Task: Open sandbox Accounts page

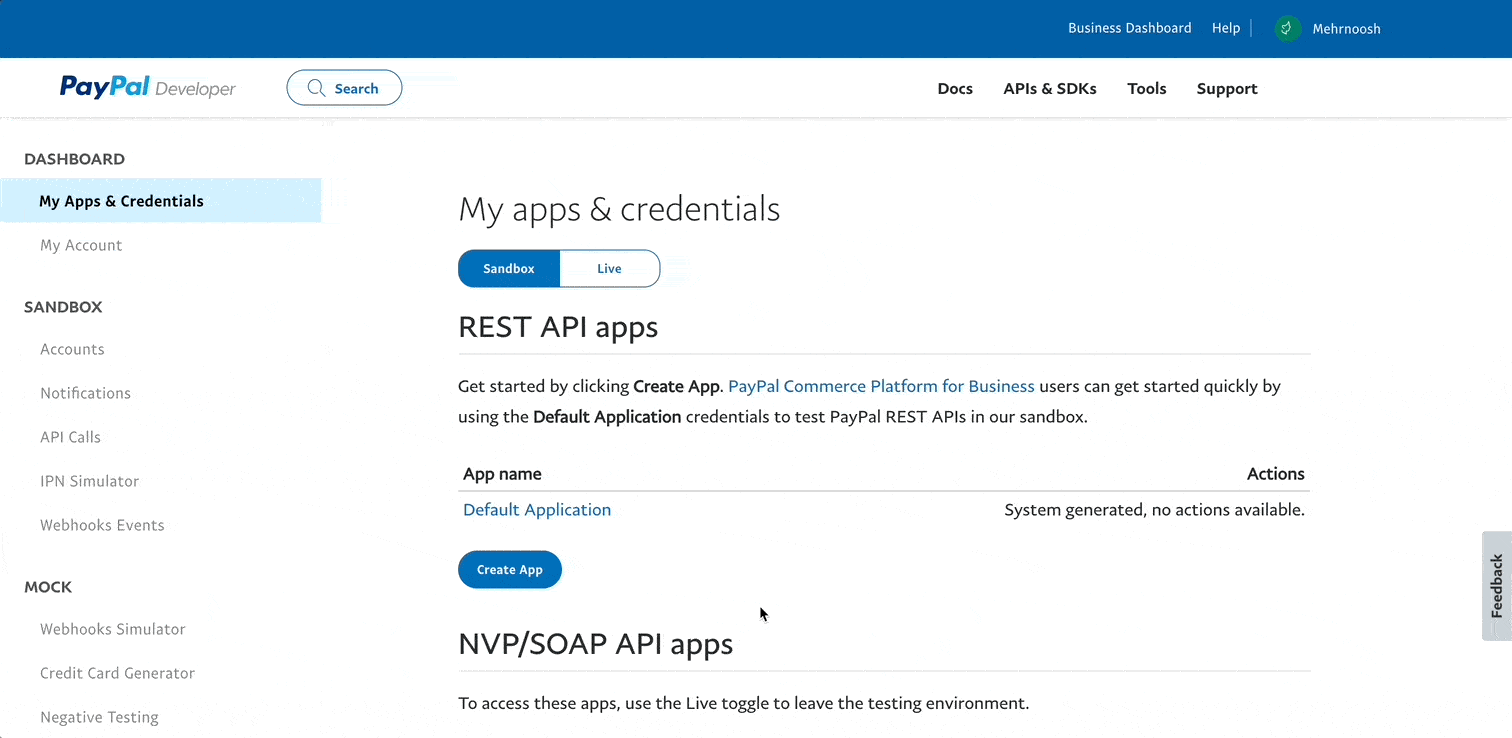Action: 72,349
